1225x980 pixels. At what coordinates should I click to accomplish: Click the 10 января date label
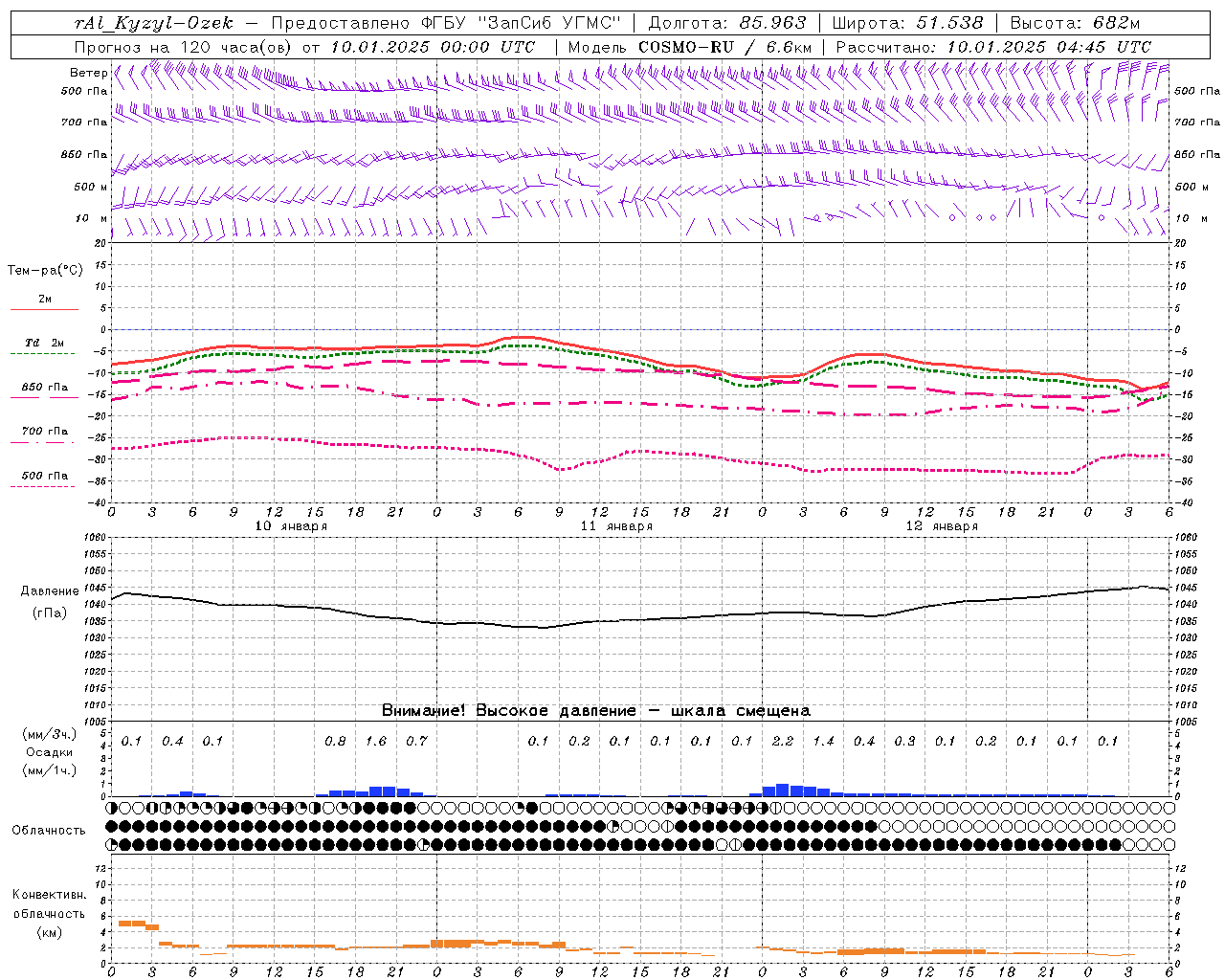[x=291, y=526]
